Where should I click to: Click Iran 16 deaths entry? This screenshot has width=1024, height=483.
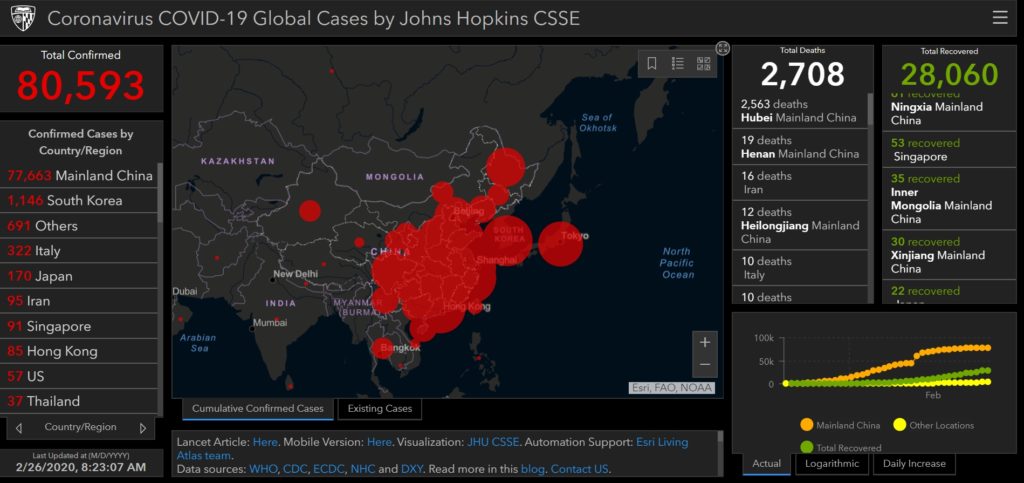pyautogui.click(x=800, y=183)
